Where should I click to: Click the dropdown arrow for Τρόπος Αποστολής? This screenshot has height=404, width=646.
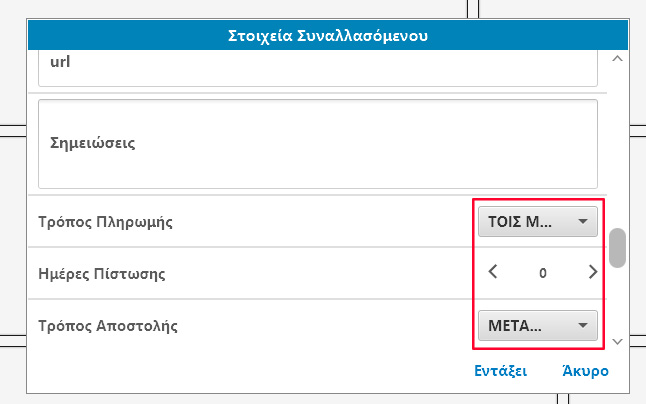[x=582, y=326]
